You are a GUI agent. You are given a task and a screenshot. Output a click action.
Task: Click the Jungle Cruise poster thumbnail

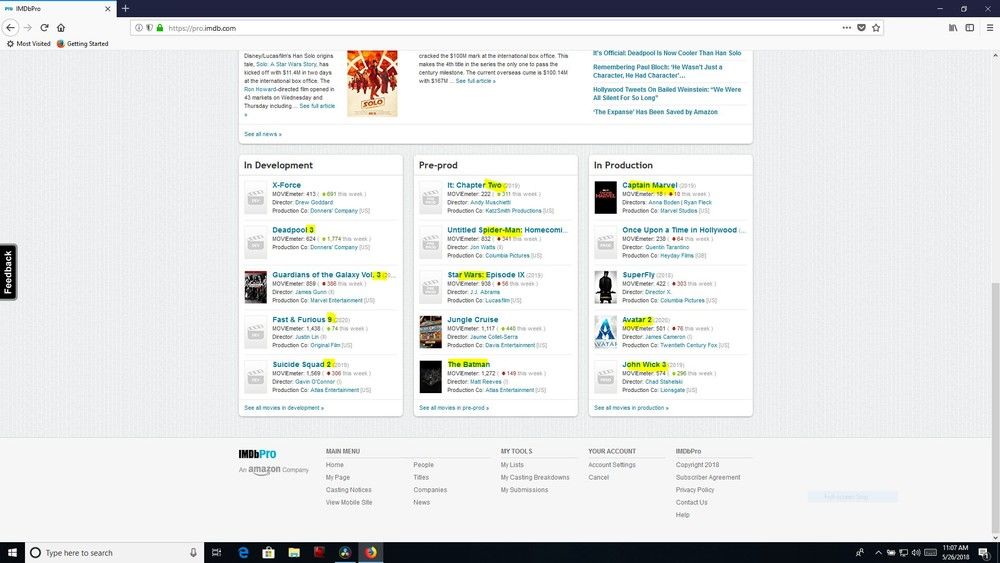tap(430, 332)
